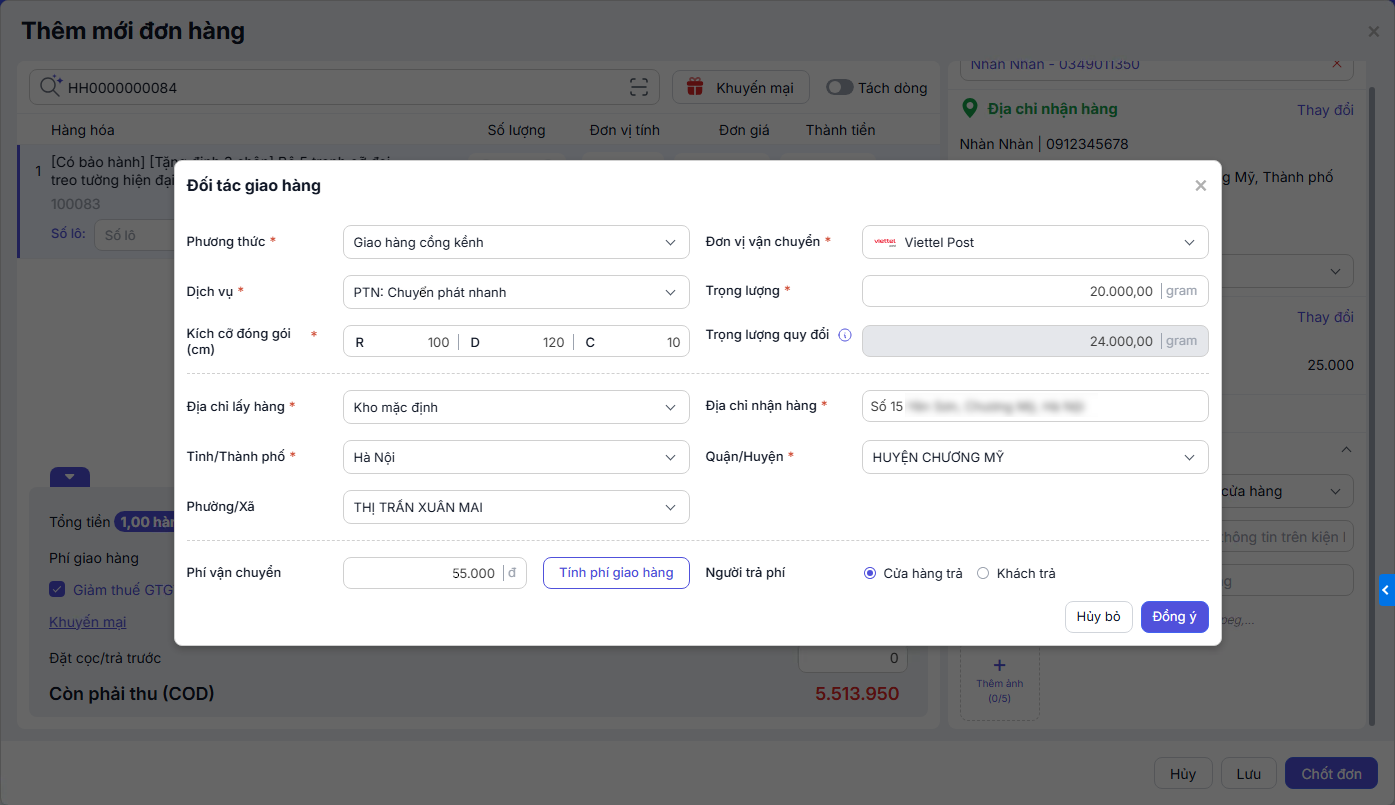Click the plus icon to add photo
This screenshot has width=1395, height=805.
pyautogui.click(x=999, y=665)
